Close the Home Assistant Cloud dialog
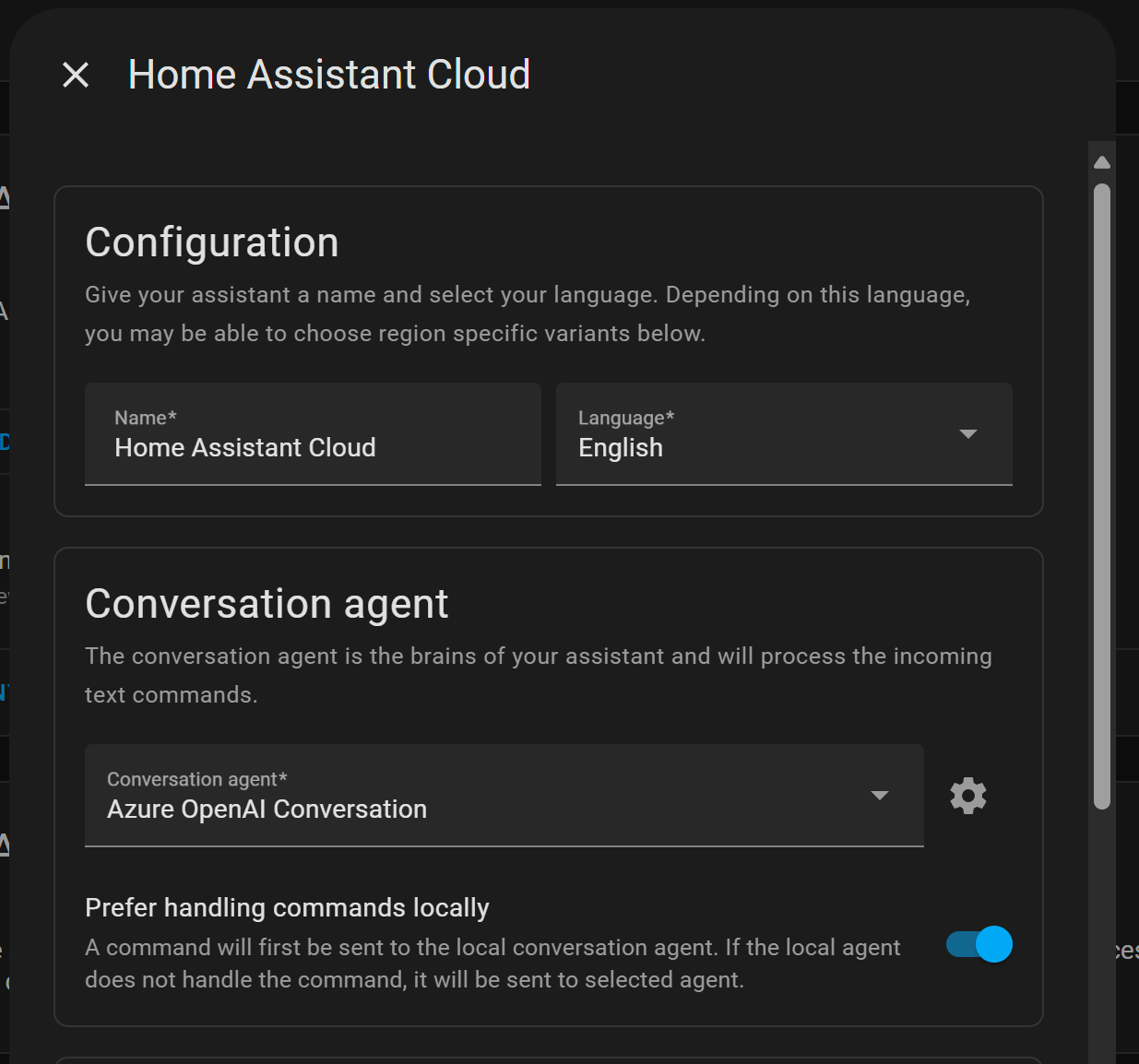Image resolution: width=1139 pixels, height=1064 pixels. coord(76,75)
